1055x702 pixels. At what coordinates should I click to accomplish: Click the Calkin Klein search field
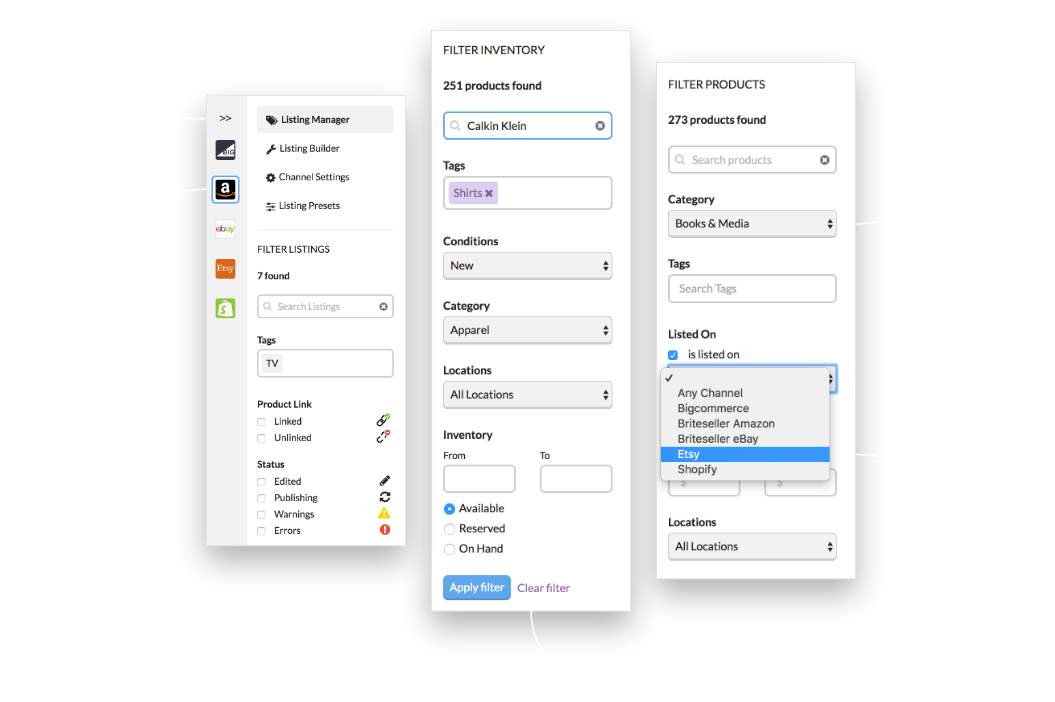tap(528, 126)
